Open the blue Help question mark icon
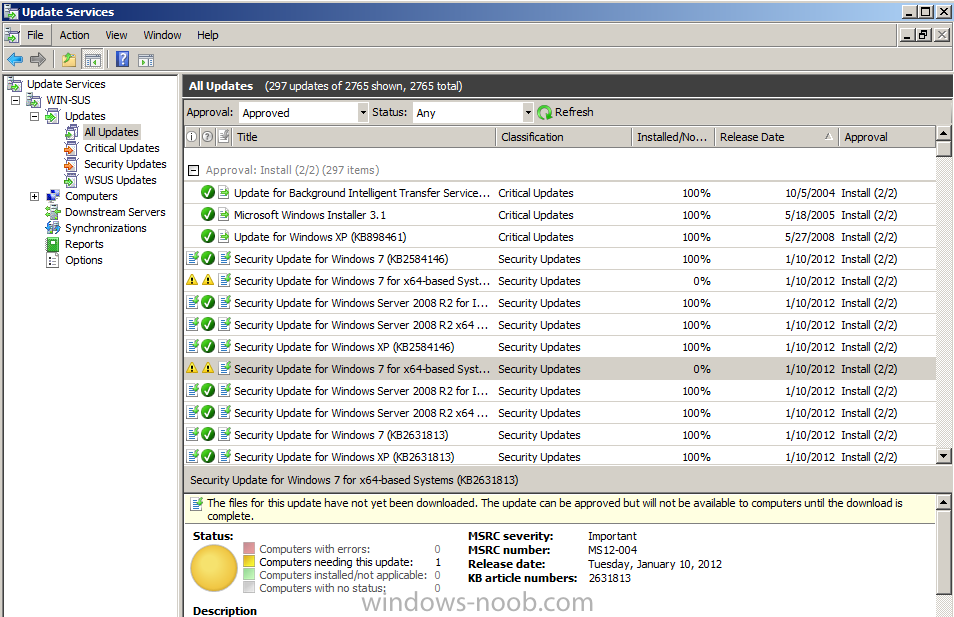Screen dimensions: 954x617 (x=122, y=59)
